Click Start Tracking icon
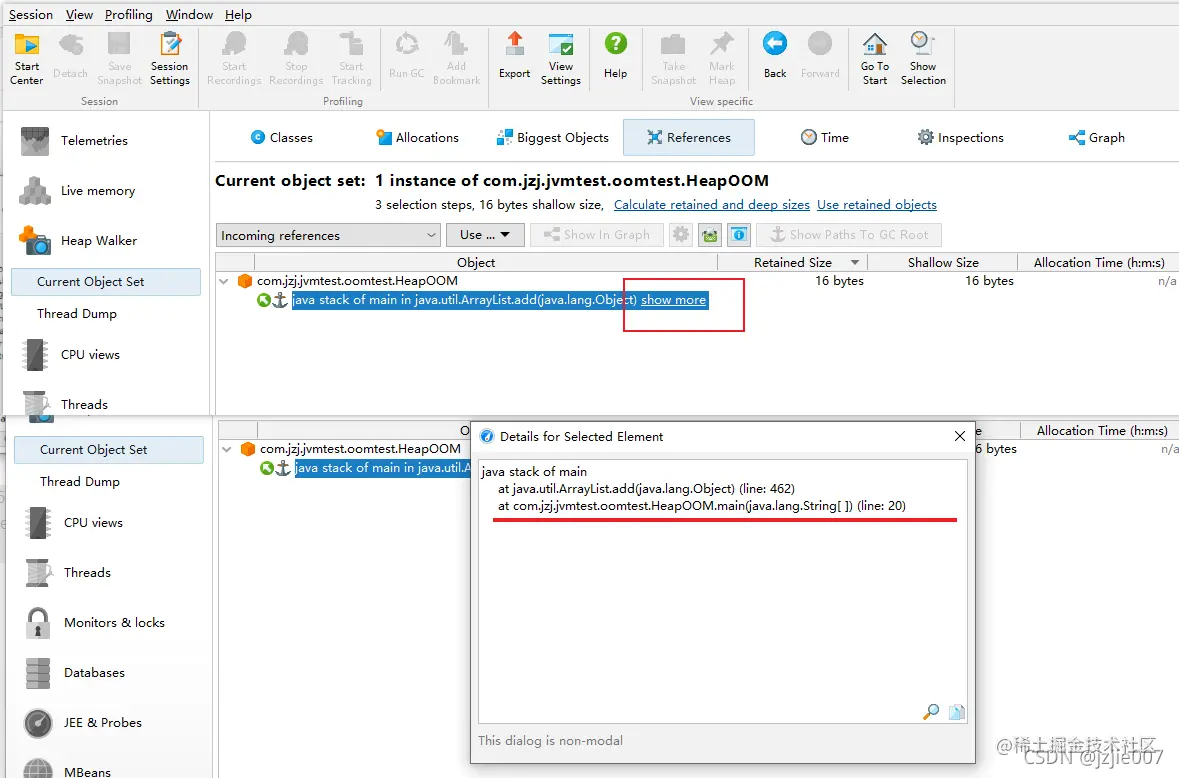 [351, 59]
